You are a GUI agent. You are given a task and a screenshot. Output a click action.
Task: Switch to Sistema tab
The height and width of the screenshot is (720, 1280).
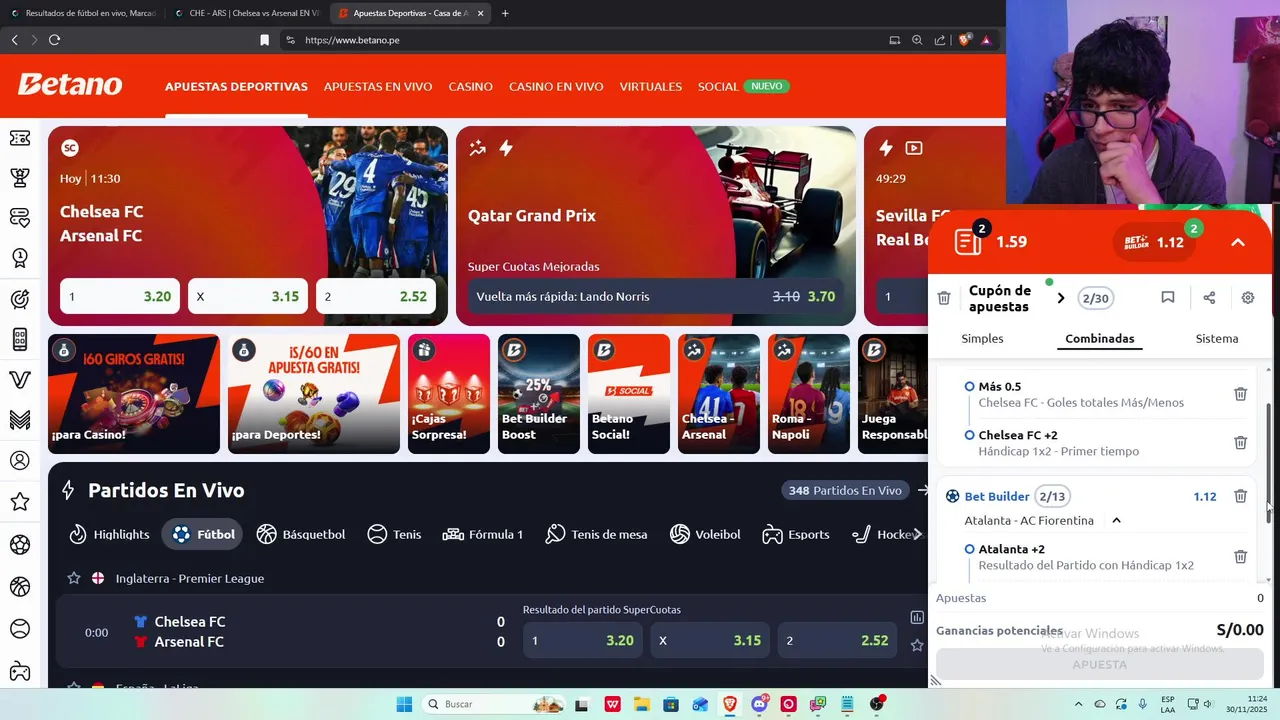click(x=1217, y=338)
